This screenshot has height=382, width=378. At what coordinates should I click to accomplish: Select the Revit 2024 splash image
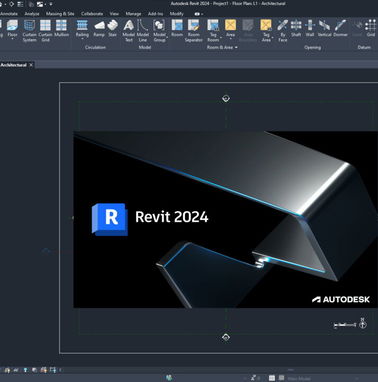tap(226, 220)
